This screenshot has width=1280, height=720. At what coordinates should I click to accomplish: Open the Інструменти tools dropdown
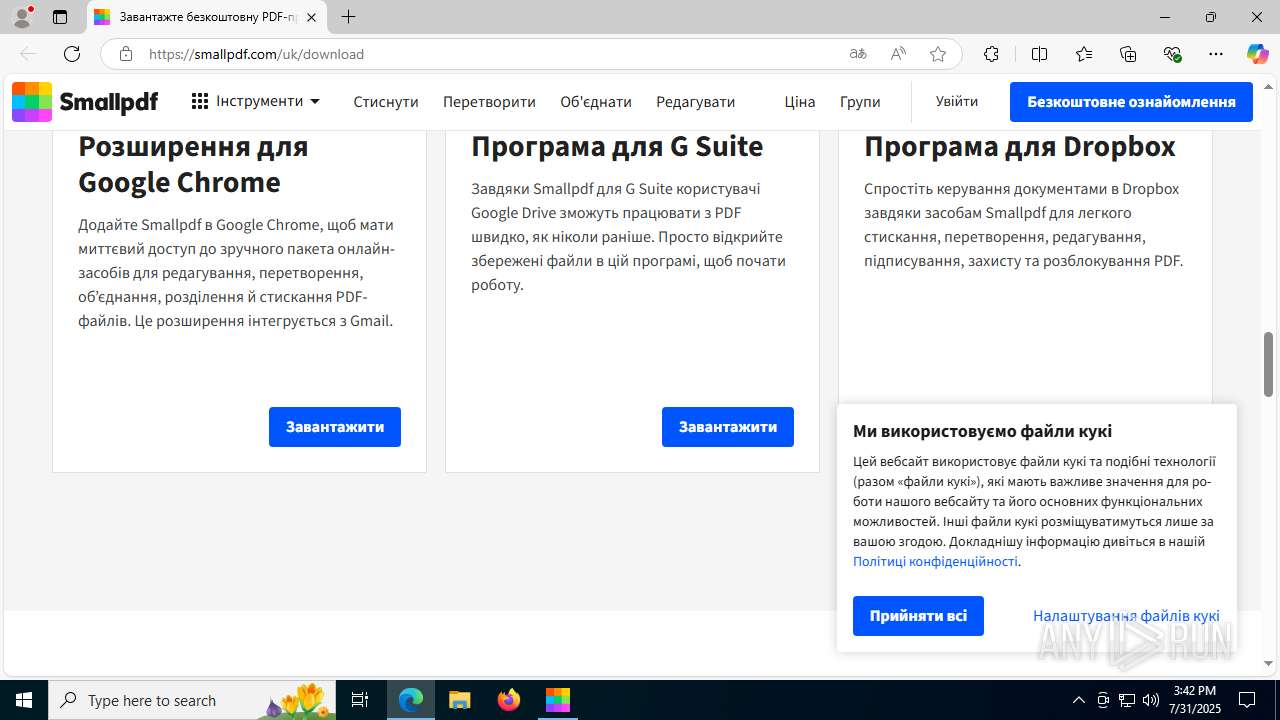[x=256, y=101]
